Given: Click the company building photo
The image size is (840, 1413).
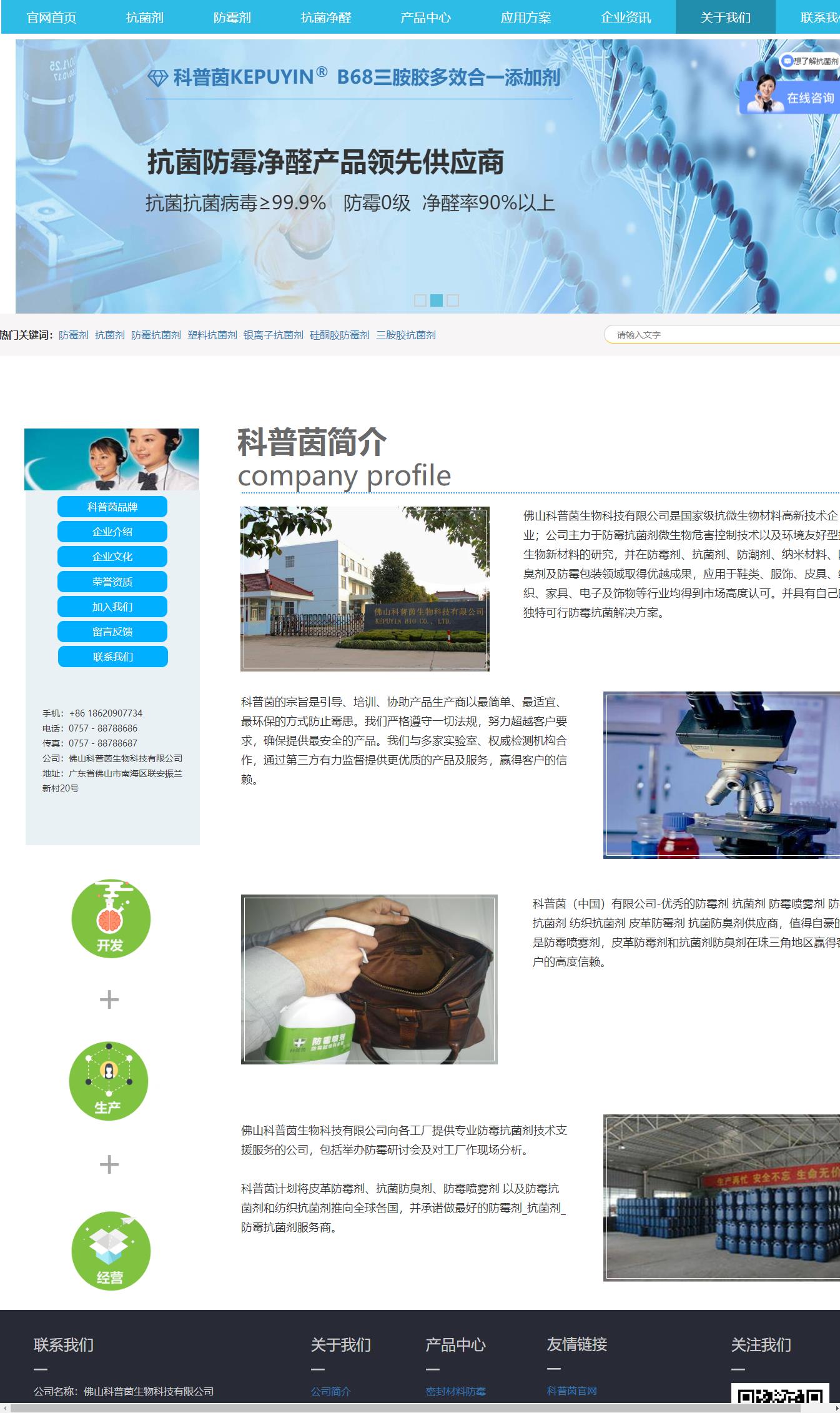Looking at the screenshot, I should [x=365, y=589].
